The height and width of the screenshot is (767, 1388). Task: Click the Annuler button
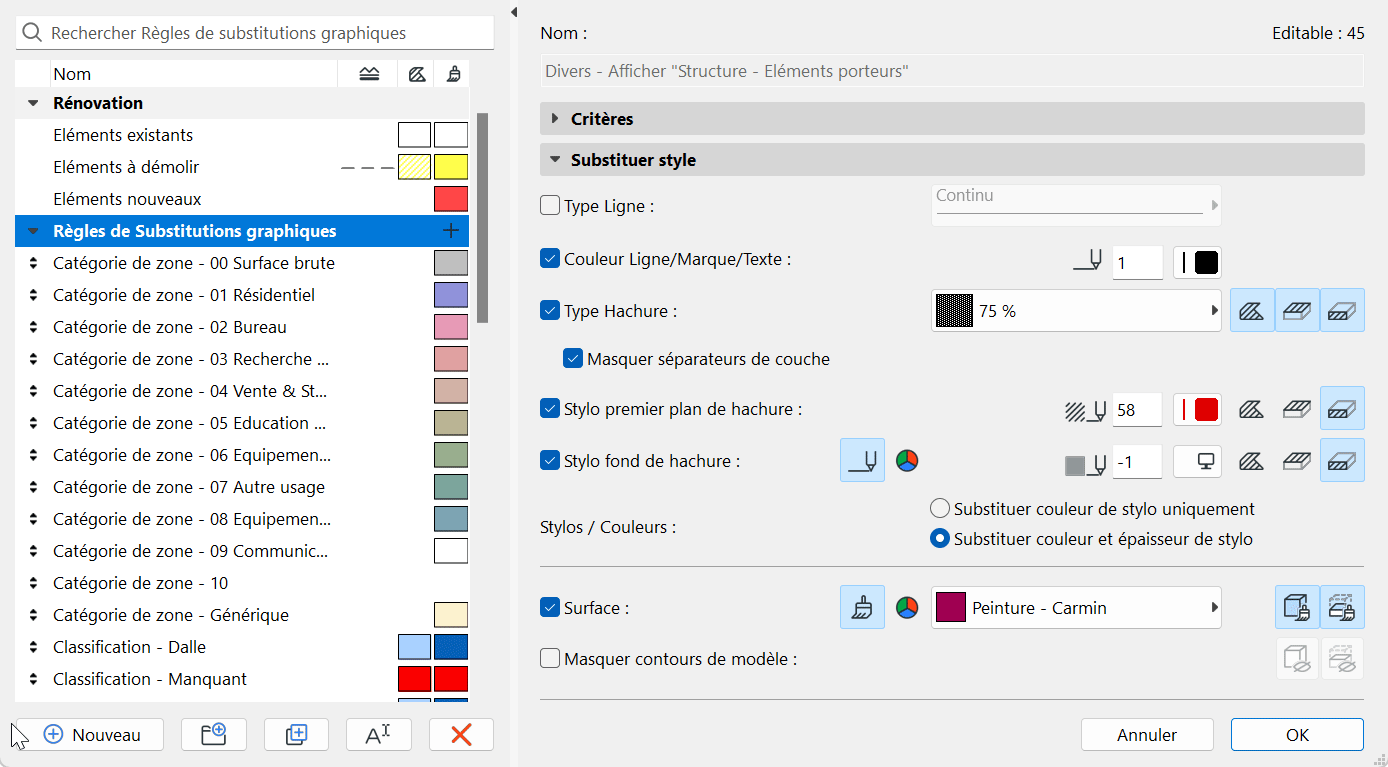[1147, 734]
